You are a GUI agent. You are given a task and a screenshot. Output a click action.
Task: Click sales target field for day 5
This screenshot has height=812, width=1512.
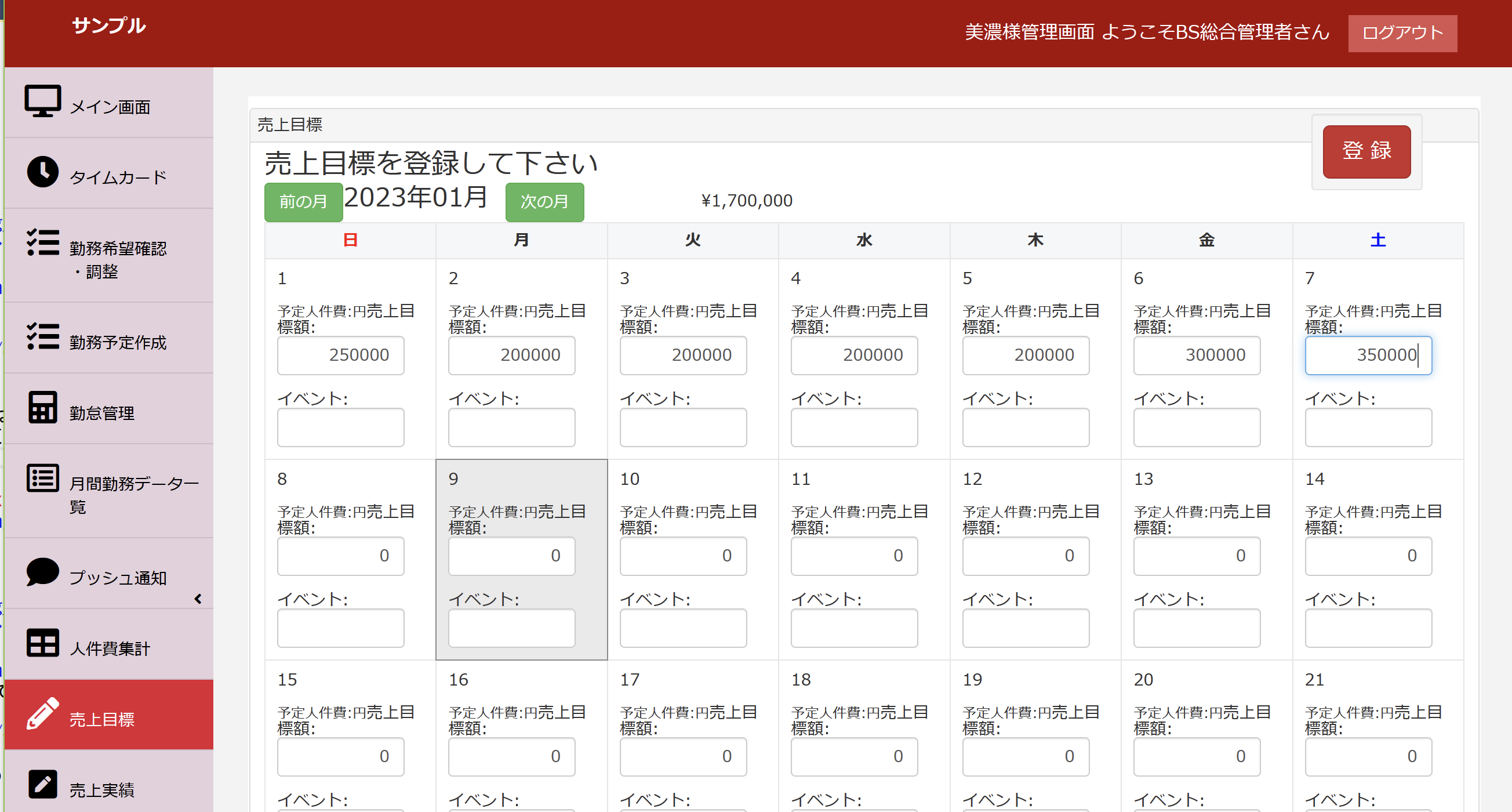pyautogui.click(x=1026, y=355)
